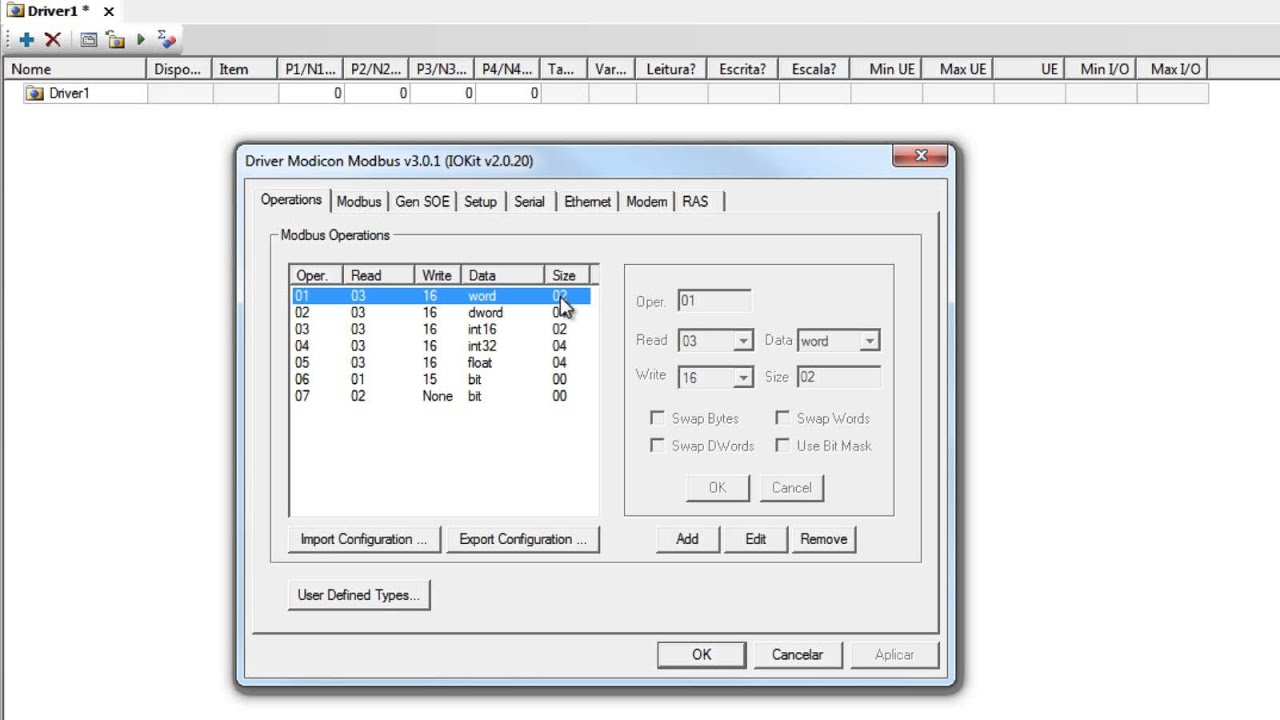Select operation 03 int16 row
The height and width of the screenshot is (720, 1280).
441,329
